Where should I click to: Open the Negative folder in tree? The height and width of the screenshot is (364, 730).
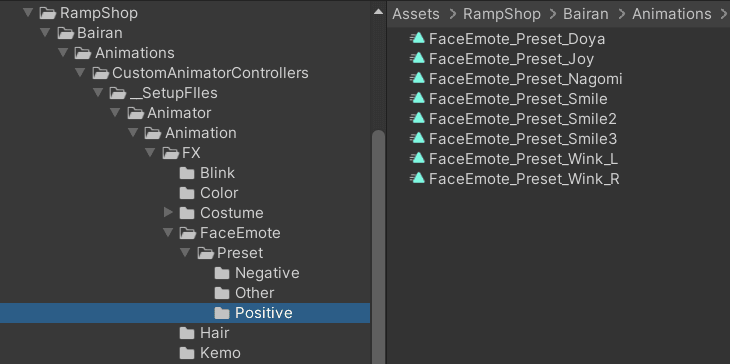257,273
